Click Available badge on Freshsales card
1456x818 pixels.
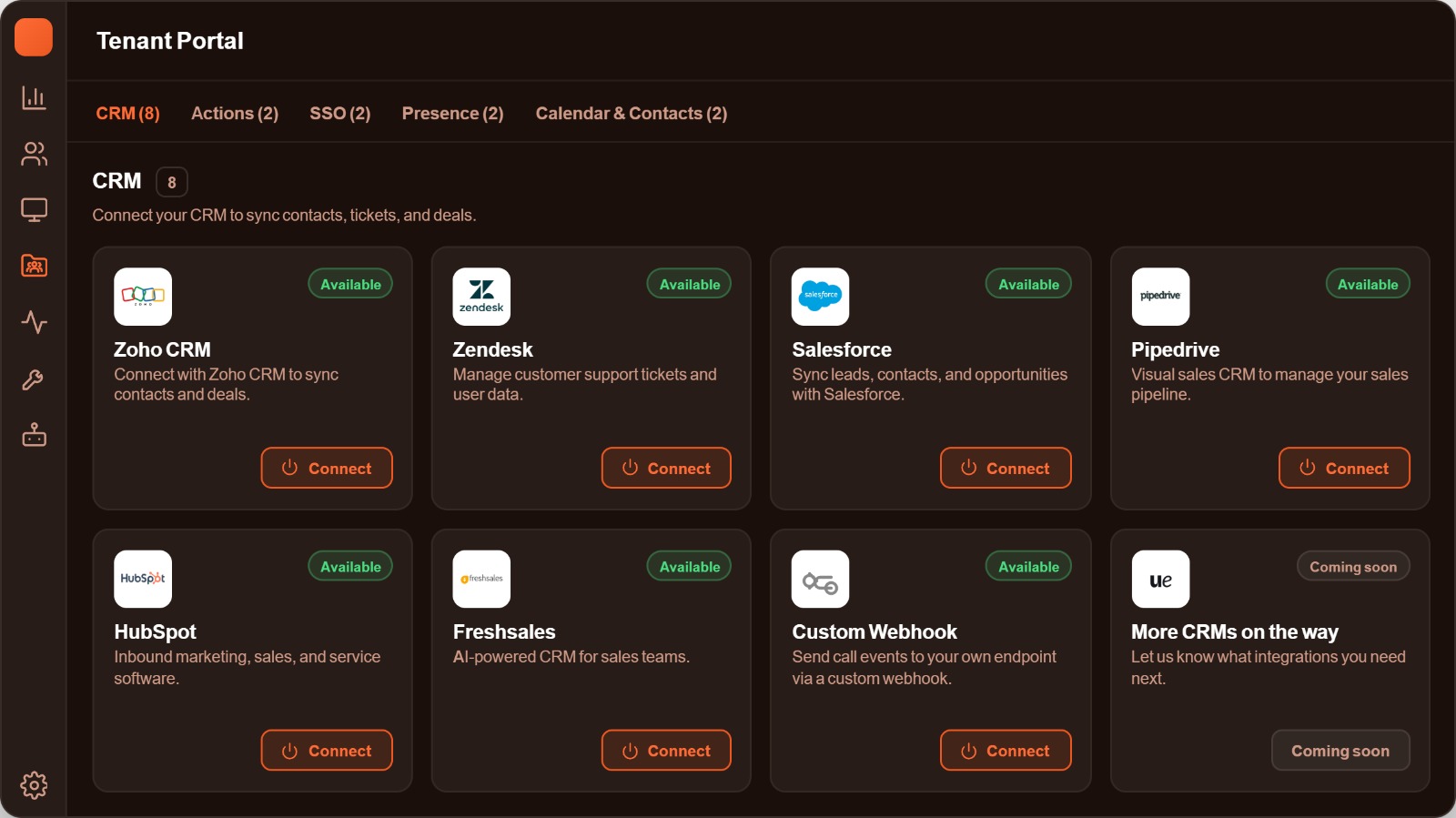pos(689,566)
